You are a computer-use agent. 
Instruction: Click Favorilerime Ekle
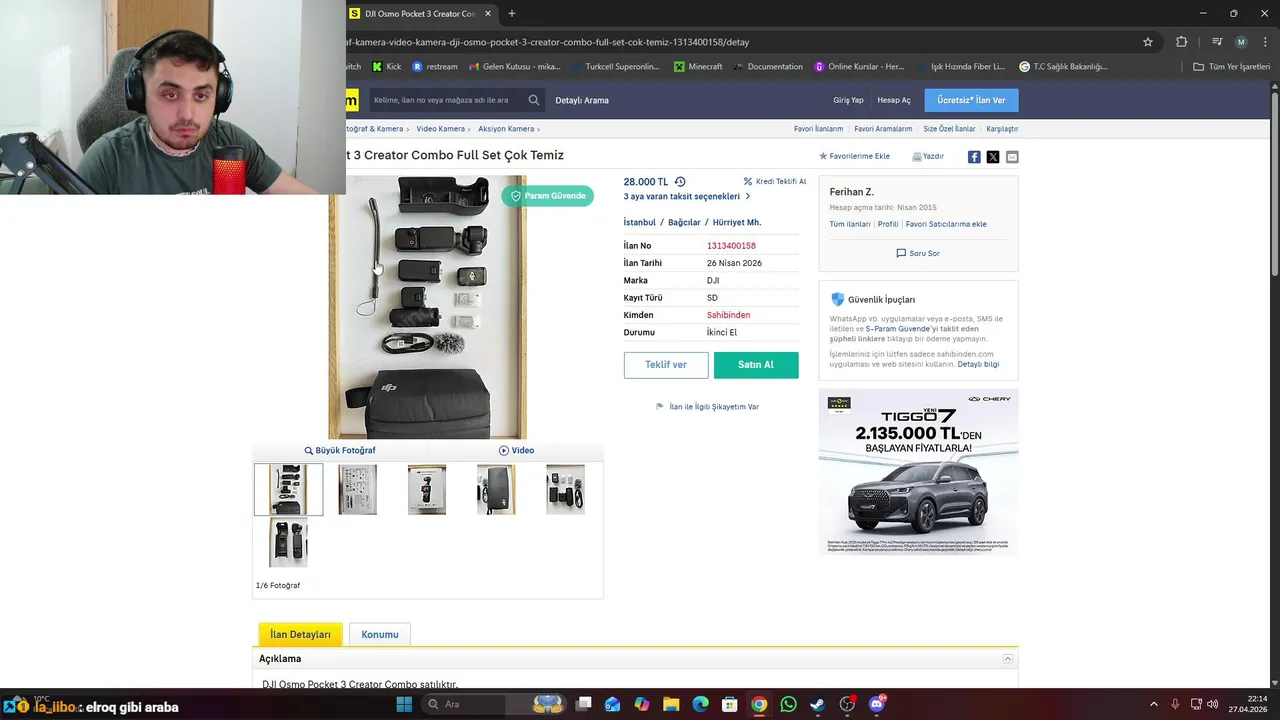click(x=854, y=157)
